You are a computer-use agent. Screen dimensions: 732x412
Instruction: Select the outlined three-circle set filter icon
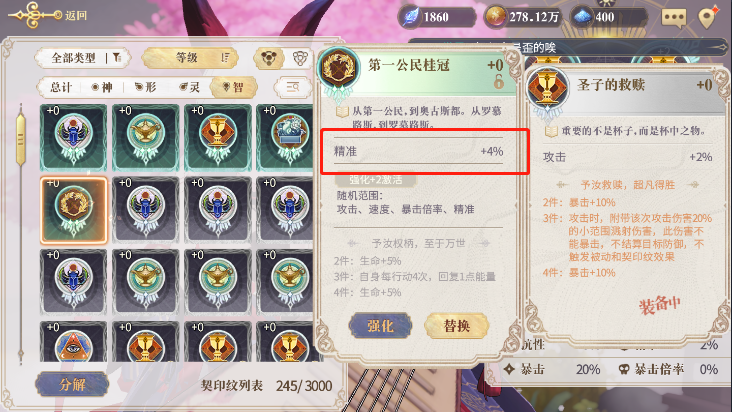click(x=300, y=58)
